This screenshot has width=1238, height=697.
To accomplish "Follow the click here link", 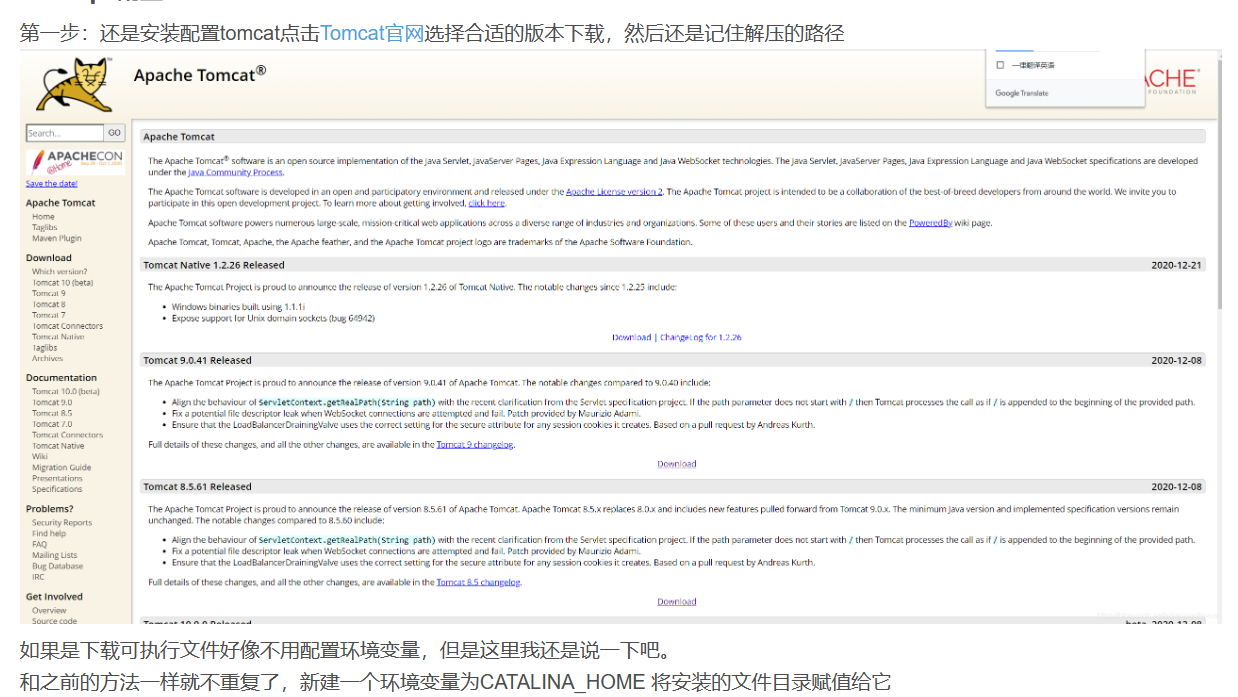I will [x=487, y=202].
